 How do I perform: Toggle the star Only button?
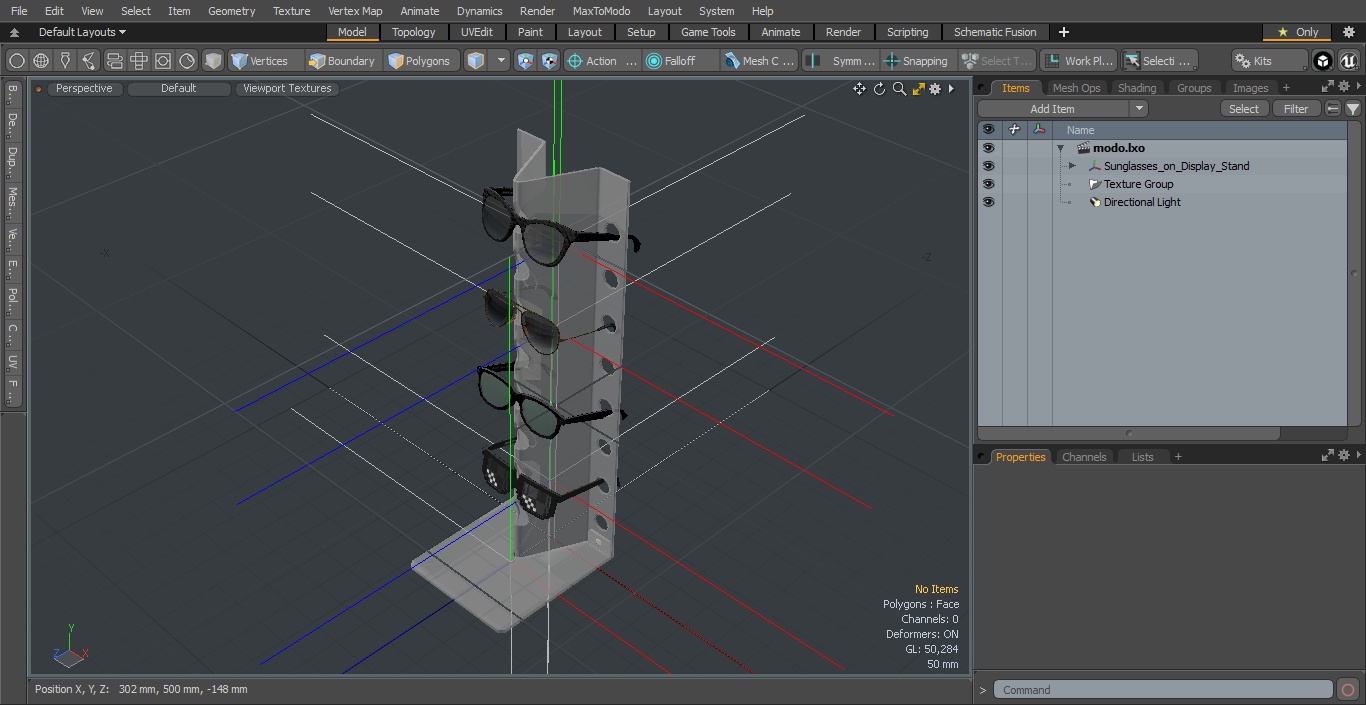pyautogui.click(x=1297, y=32)
